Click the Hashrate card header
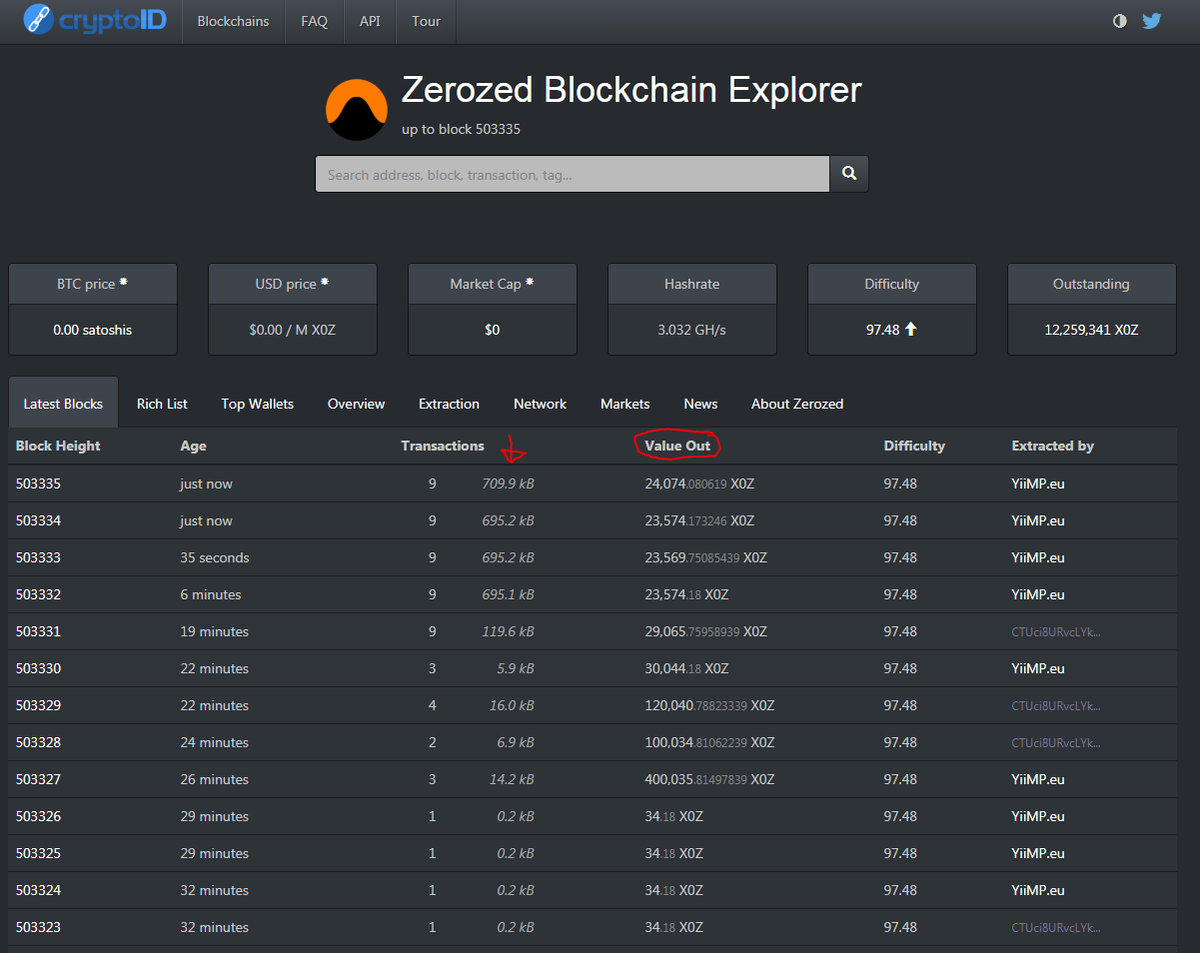This screenshot has width=1200, height=953. pyautogui.click(x=692, y=284)
